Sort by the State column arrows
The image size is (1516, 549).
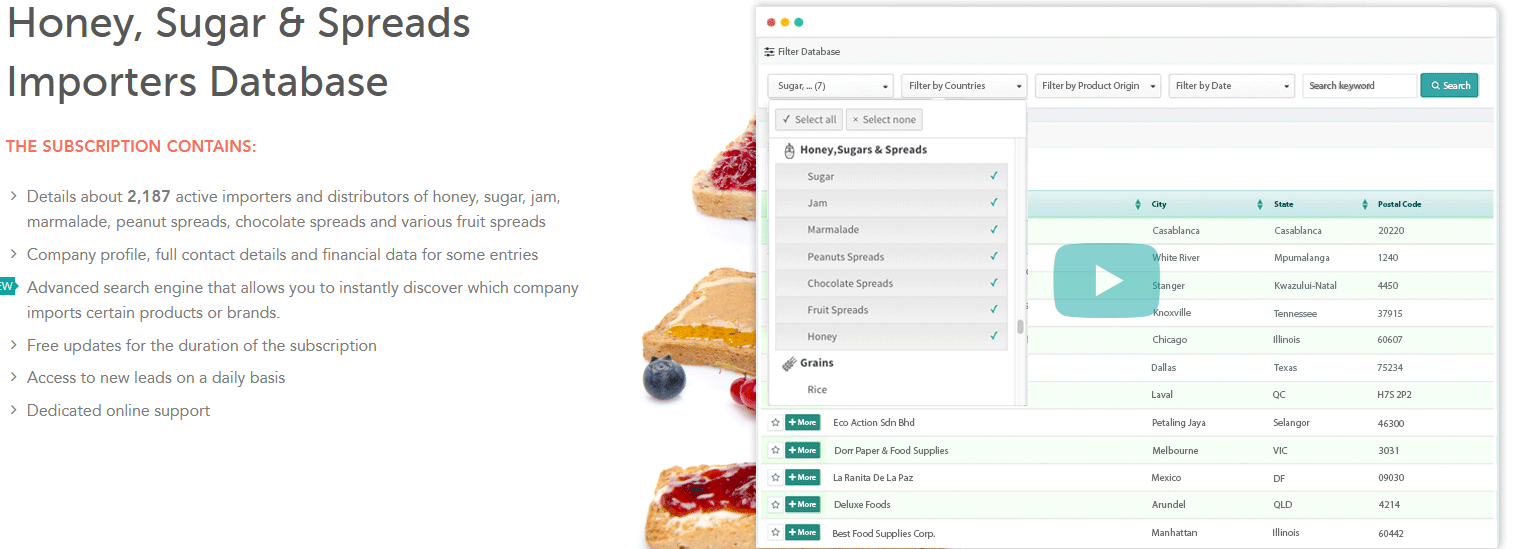1365,205
